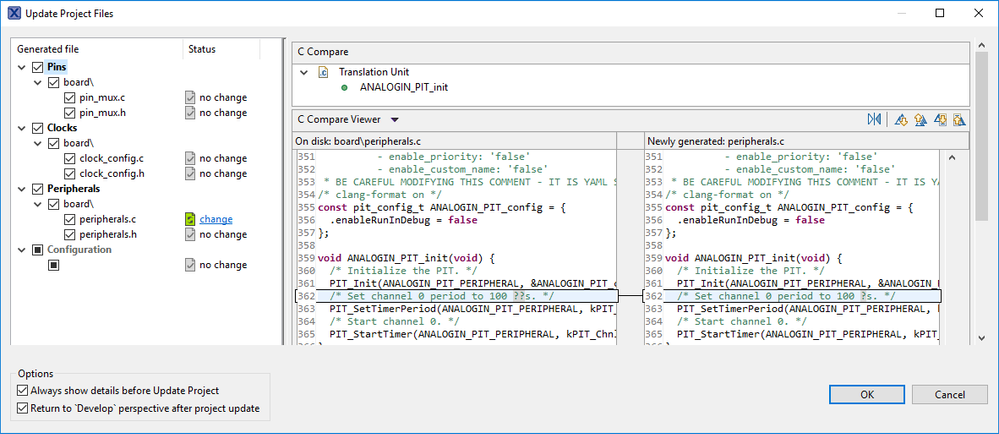Click the Status column header
Image resolution: width=999 pixels, height=434 pixels.
point(201,49)
